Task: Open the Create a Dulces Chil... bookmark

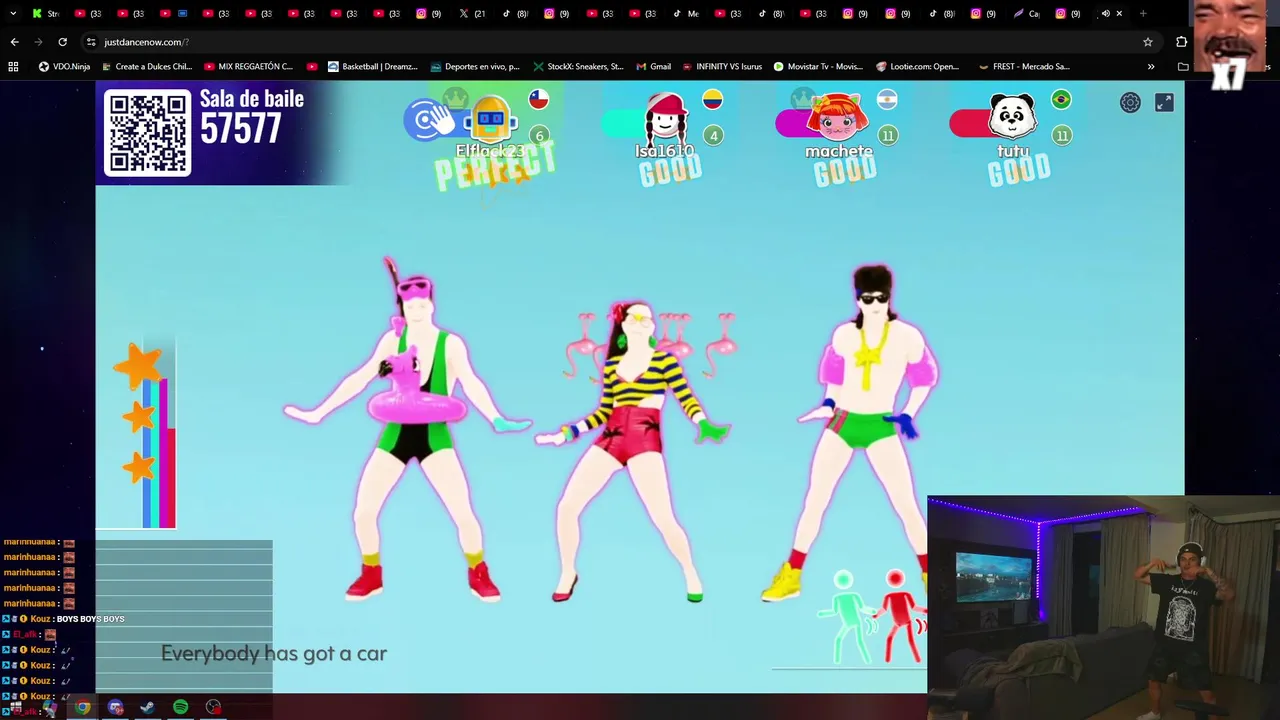Action: [x=146, y=67]
